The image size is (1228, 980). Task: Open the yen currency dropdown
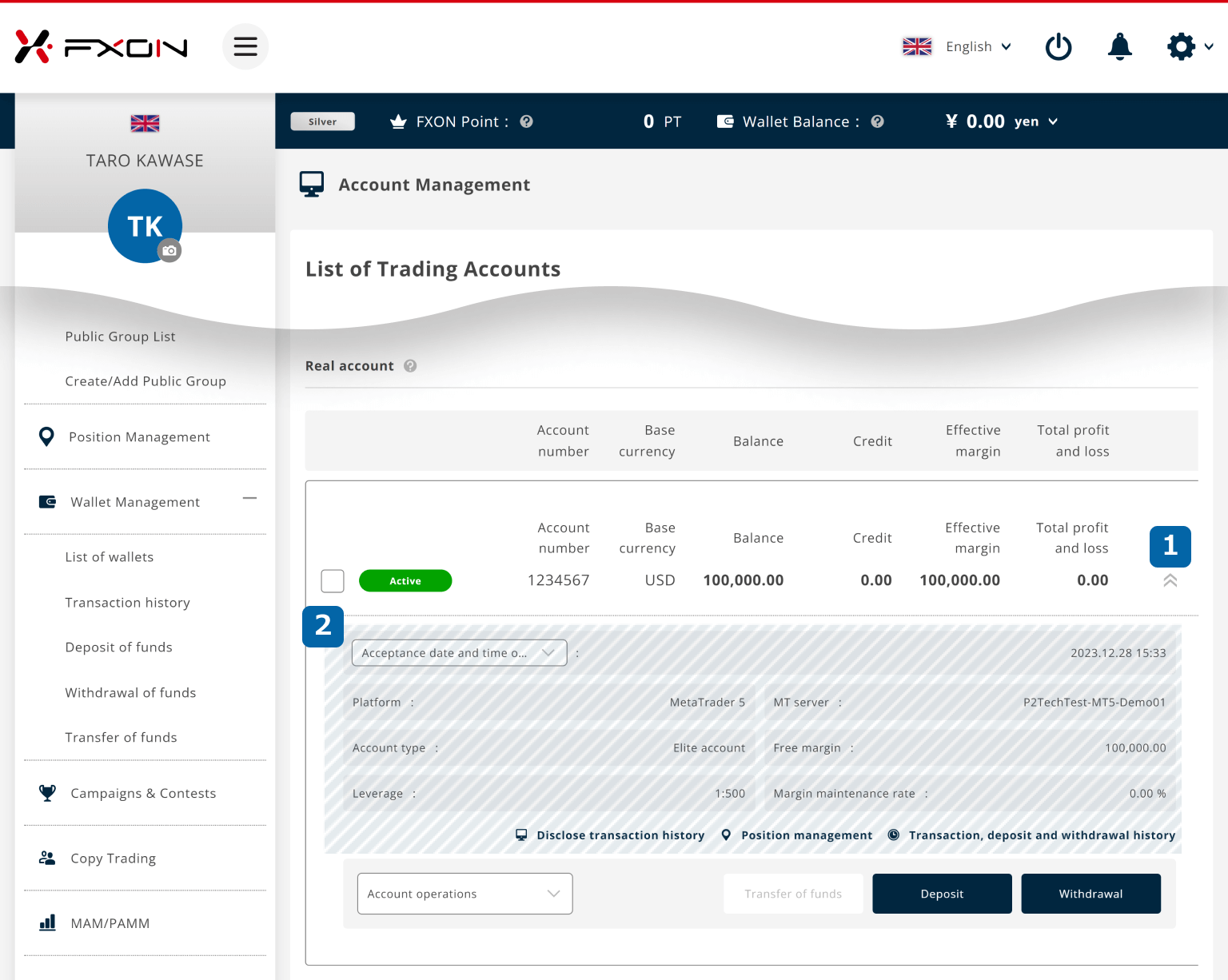click(x=1036, y=122)
